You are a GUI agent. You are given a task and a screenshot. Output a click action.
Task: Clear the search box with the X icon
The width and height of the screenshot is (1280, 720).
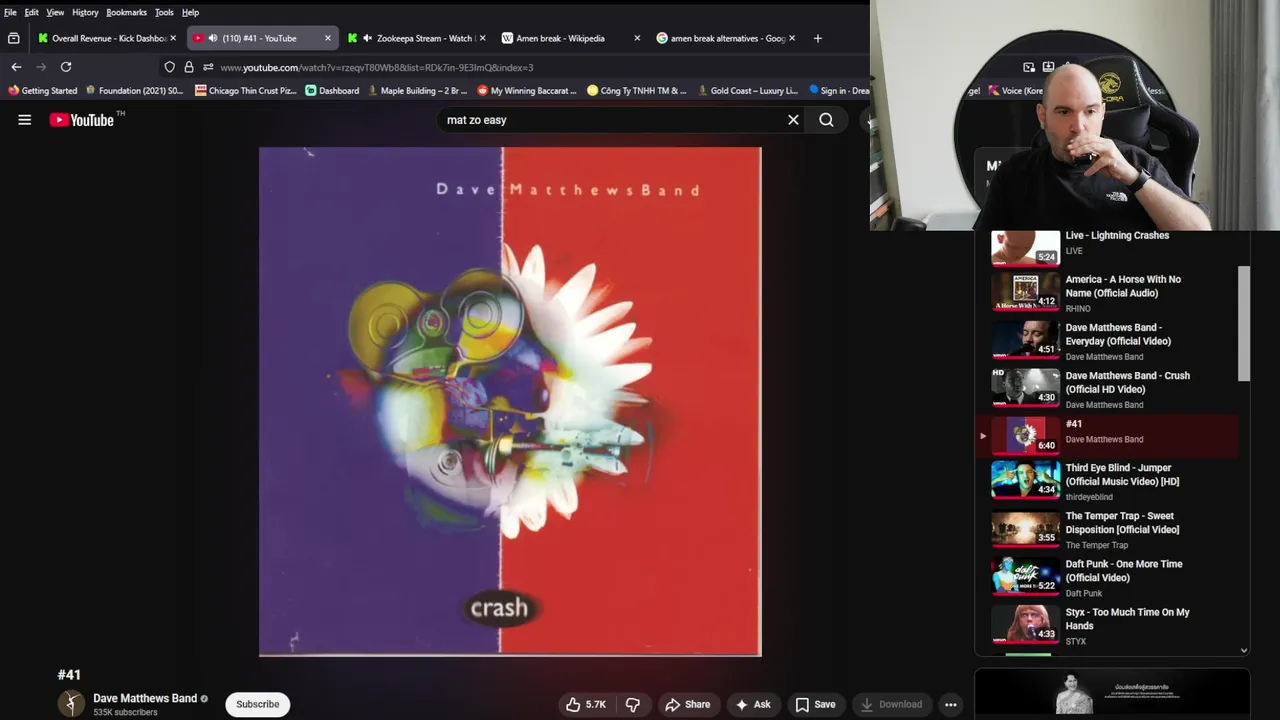(793, 120)
